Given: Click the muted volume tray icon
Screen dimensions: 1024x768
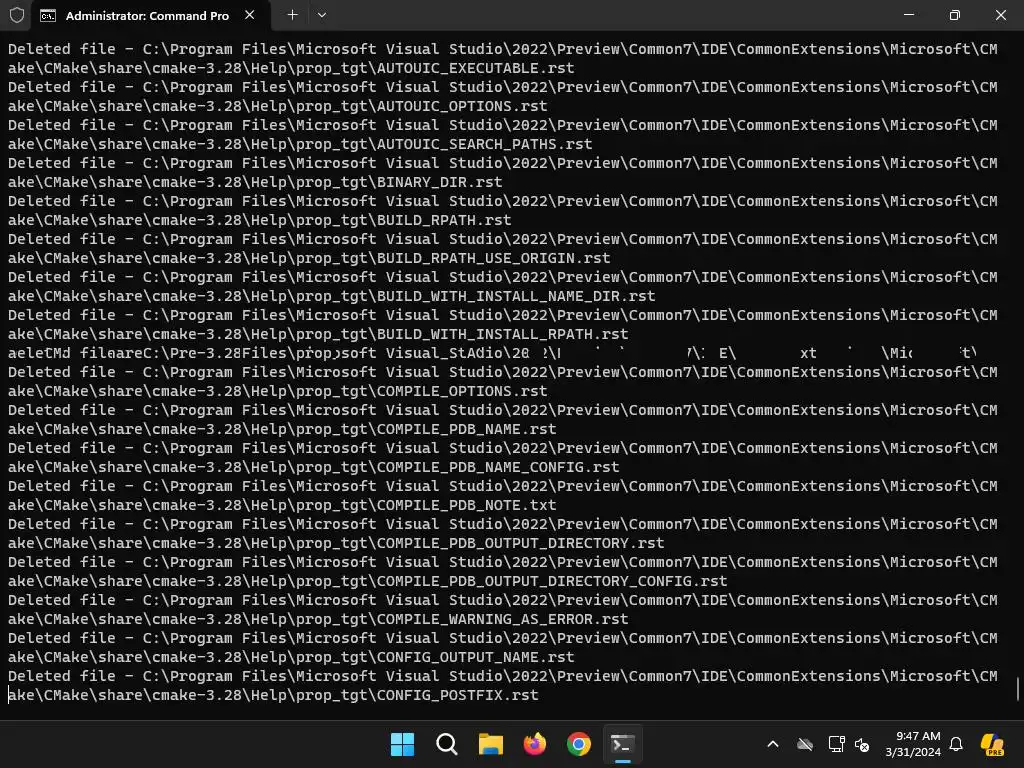Looking at the screenshot, I should [862, 744].
